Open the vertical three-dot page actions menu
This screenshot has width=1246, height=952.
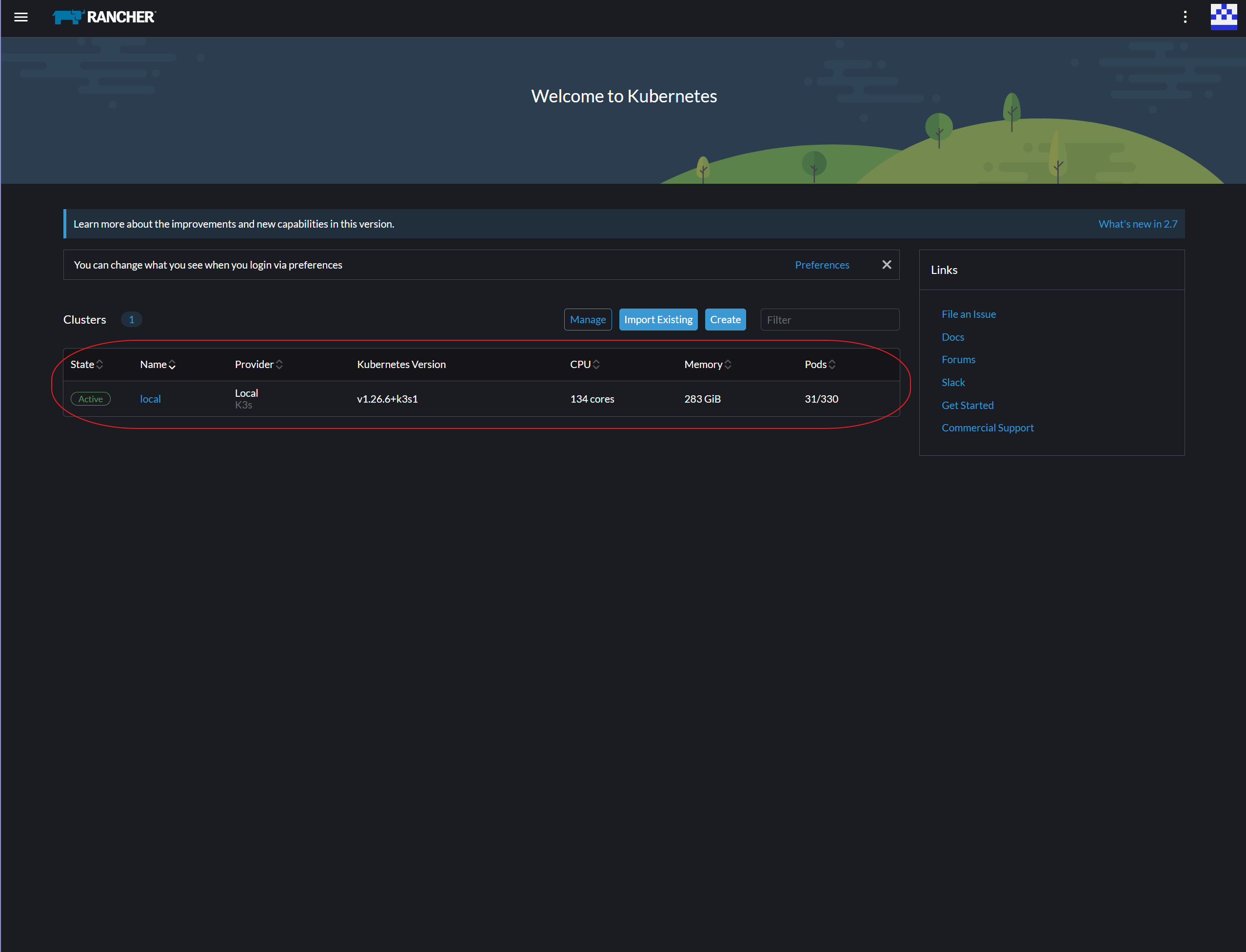pos(1185,17)
